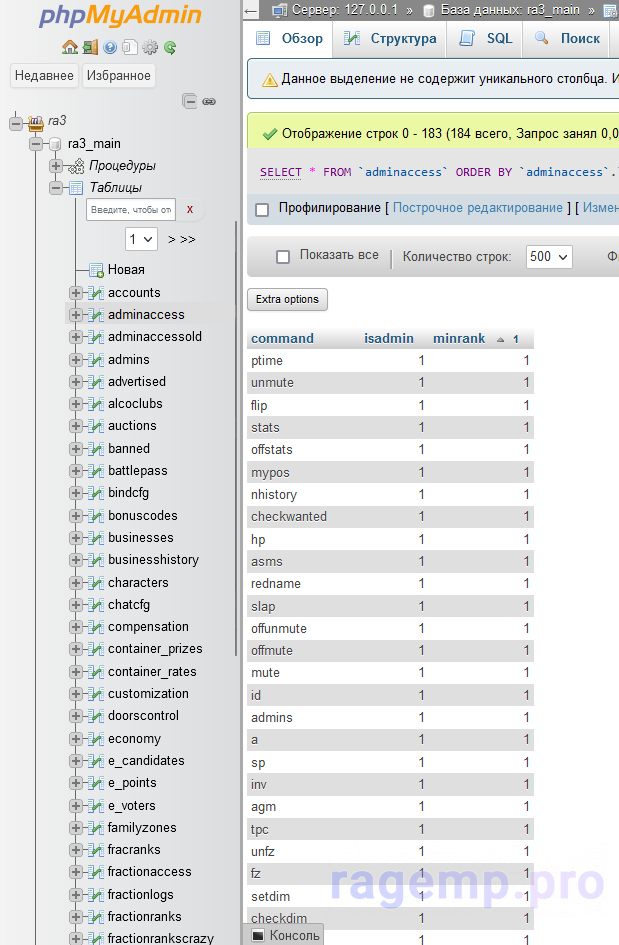This screenshot has height=945, width=619.
Task: Click the Таблицы table icon
Action: 76,188
